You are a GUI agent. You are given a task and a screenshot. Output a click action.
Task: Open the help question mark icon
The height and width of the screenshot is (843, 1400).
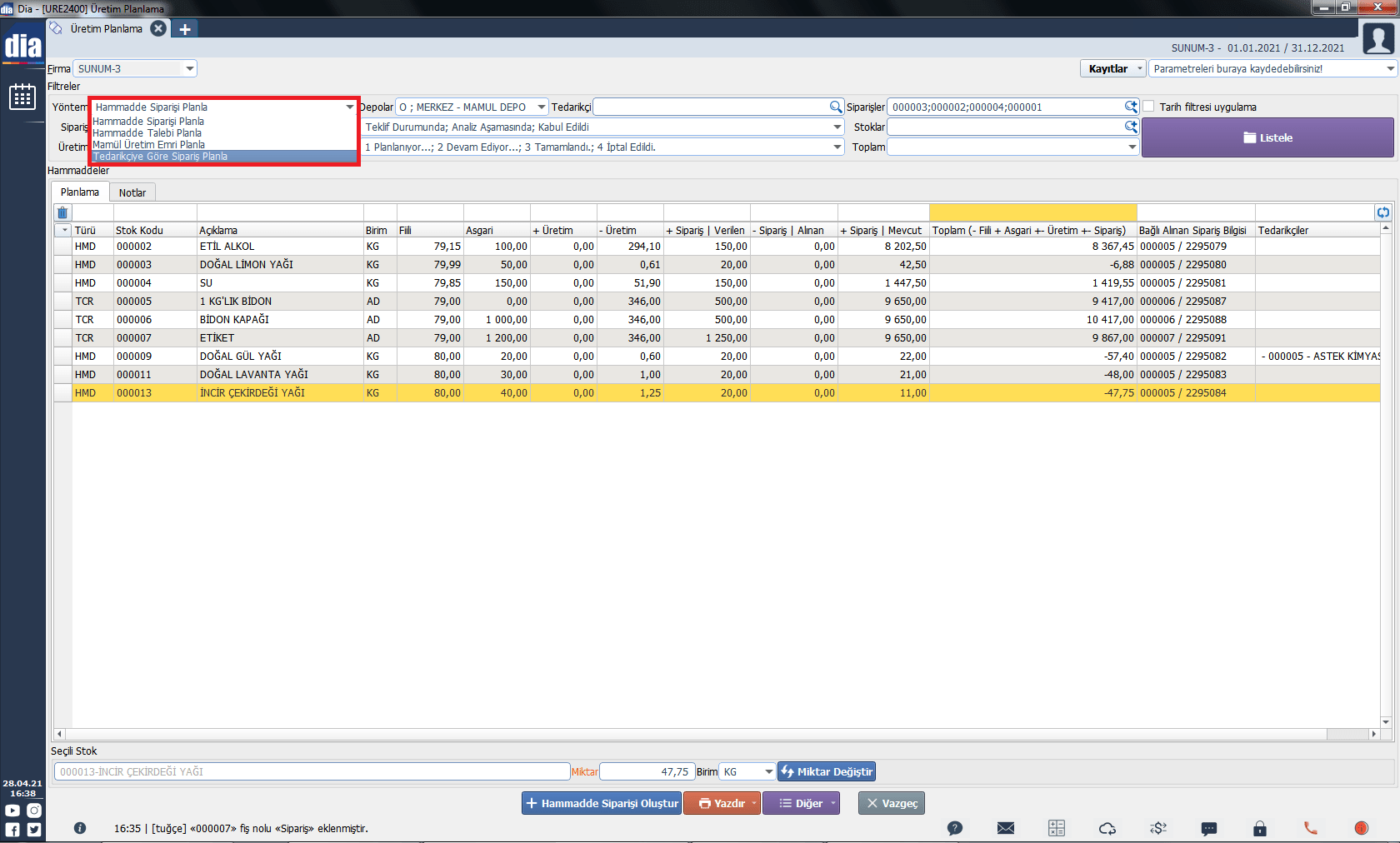click(955, 828)
